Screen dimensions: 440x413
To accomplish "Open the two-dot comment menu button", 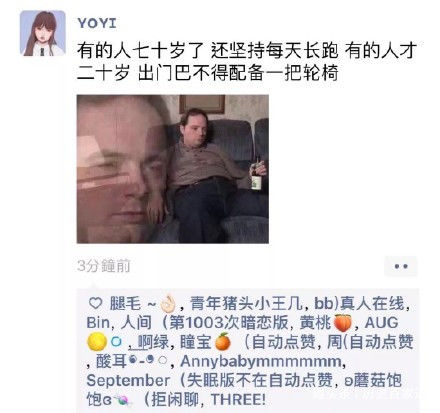I will [x=401, y=266].
